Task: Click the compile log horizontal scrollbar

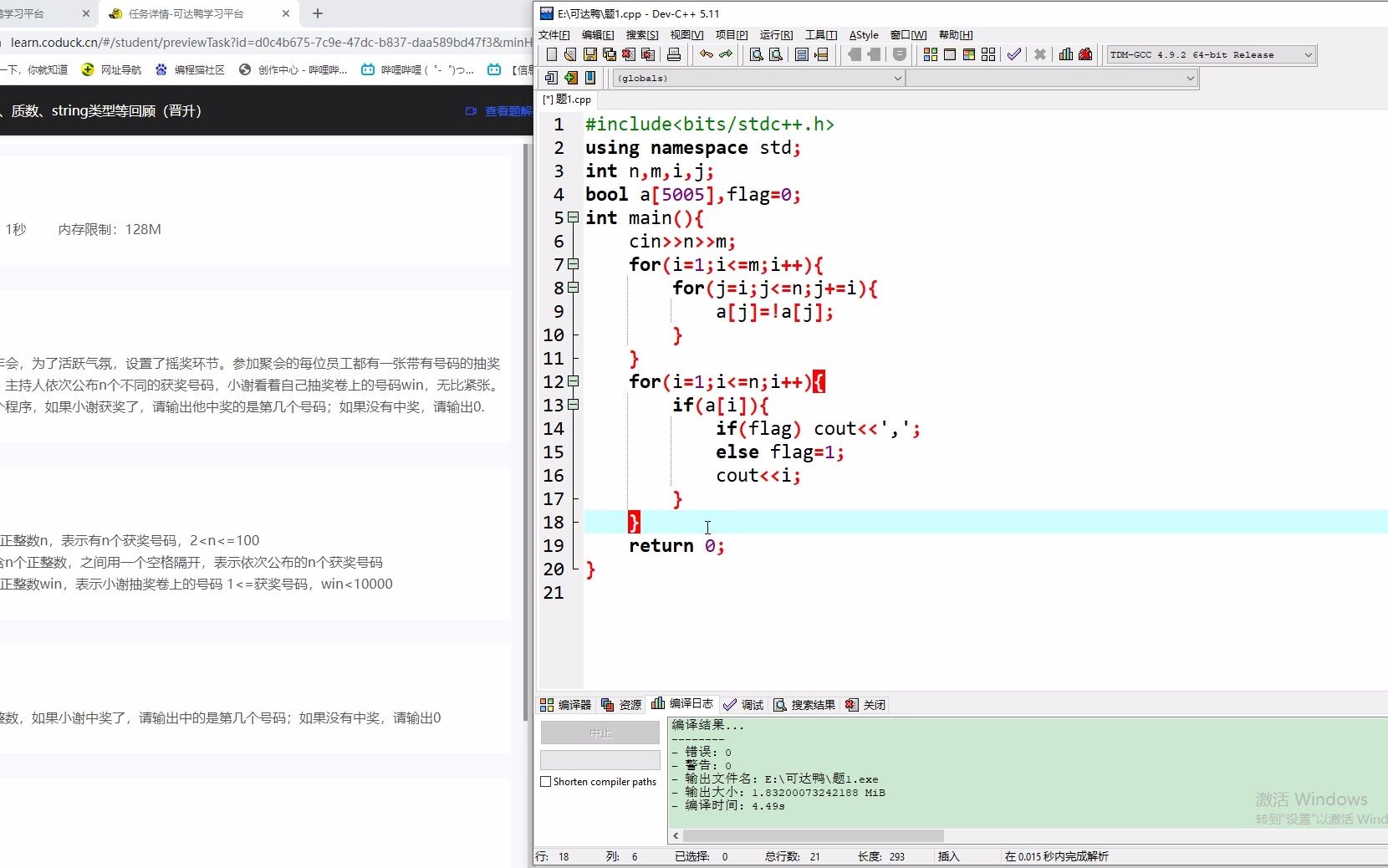Action: [x=813, y=835]
